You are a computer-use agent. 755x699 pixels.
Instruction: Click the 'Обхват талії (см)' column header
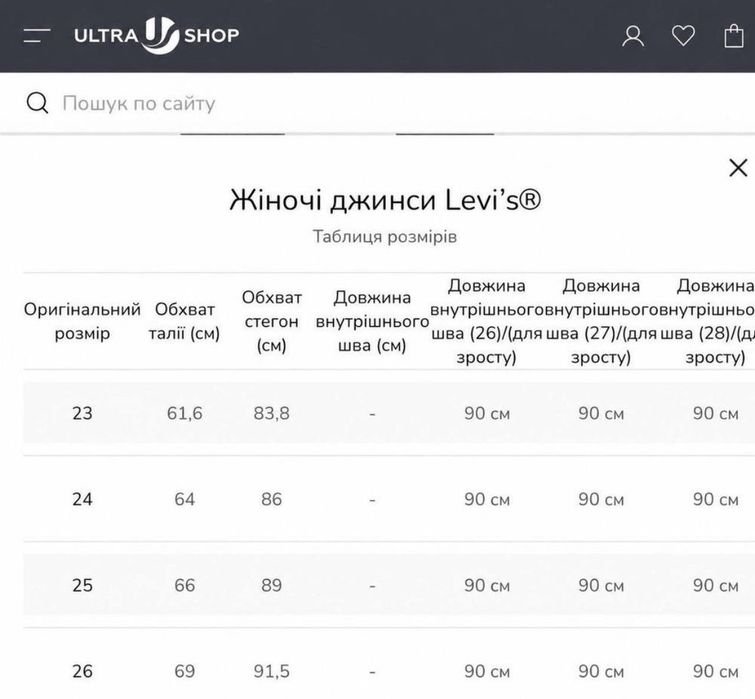point(184,321)
